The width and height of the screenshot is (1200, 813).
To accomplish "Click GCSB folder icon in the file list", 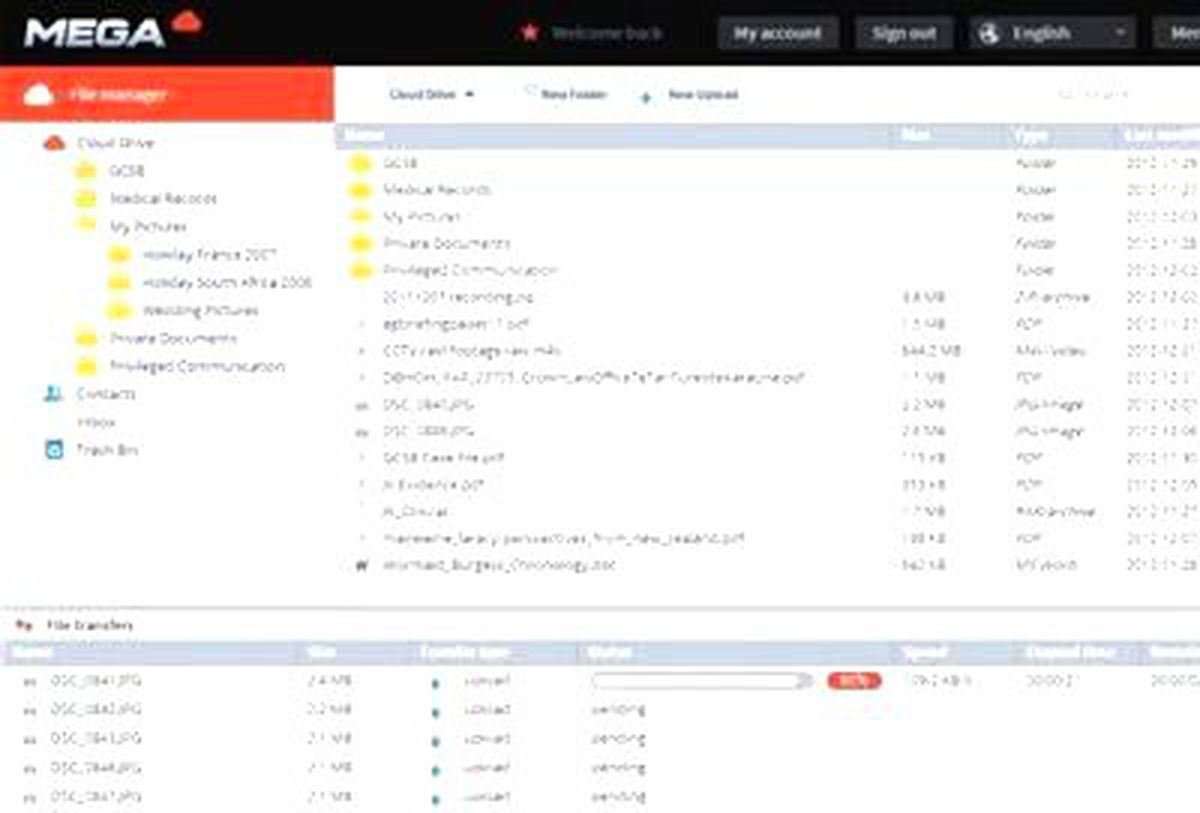I will click(360, 163).
